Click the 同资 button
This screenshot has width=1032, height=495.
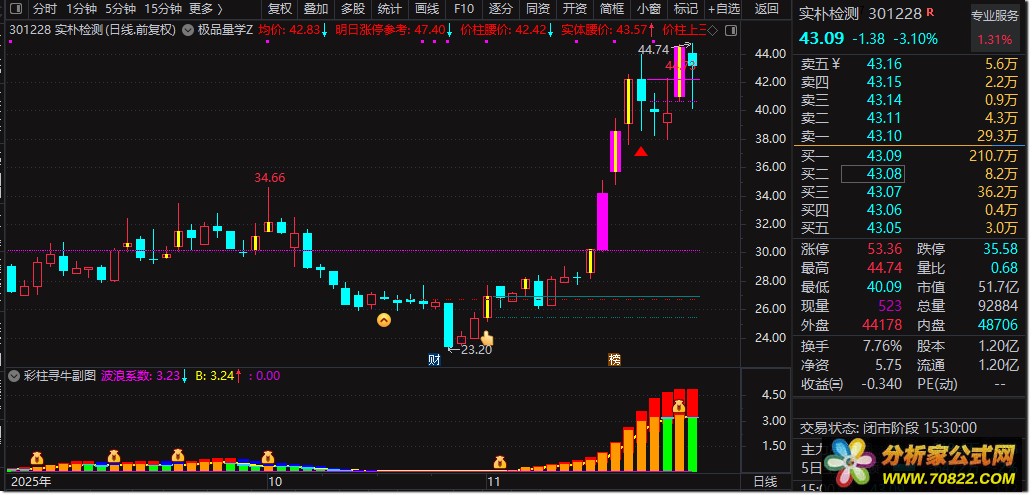coord(538,9)
